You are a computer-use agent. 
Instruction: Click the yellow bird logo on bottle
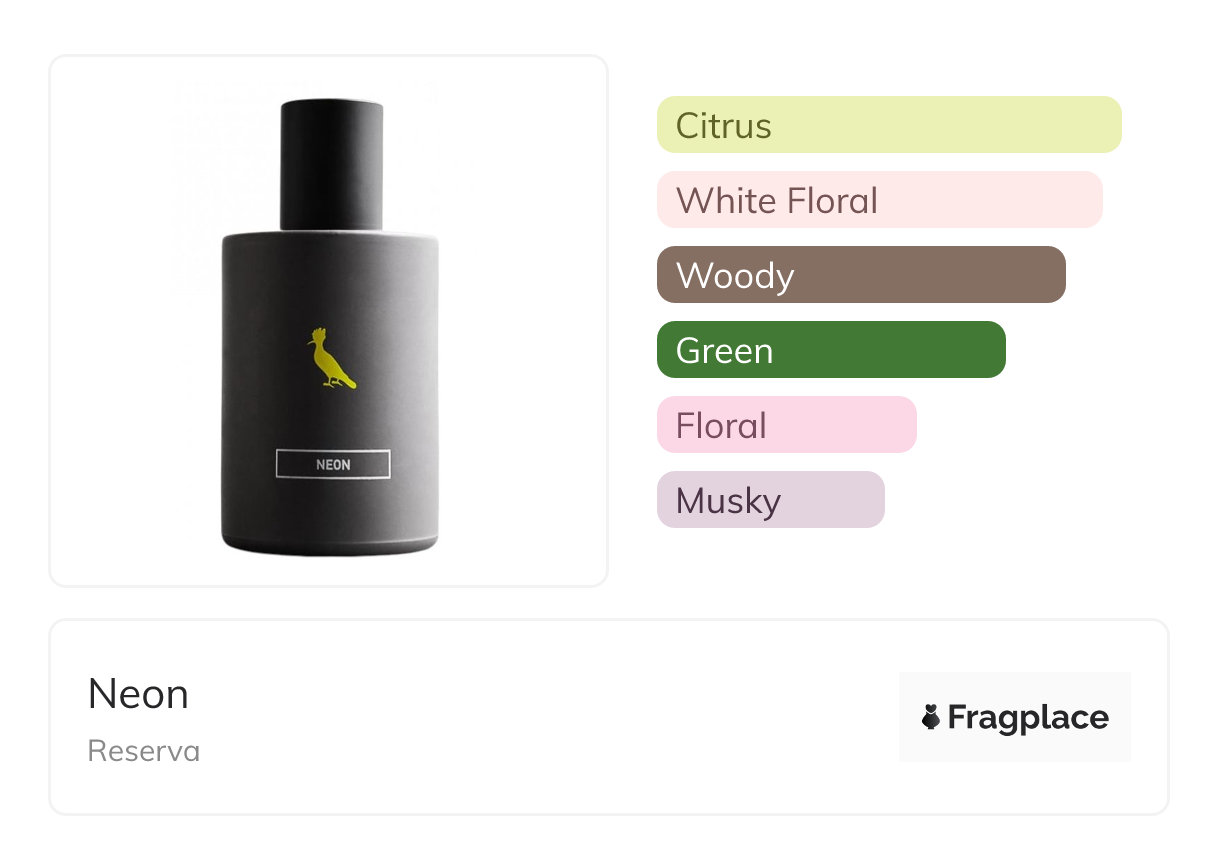tap(331, 358)
